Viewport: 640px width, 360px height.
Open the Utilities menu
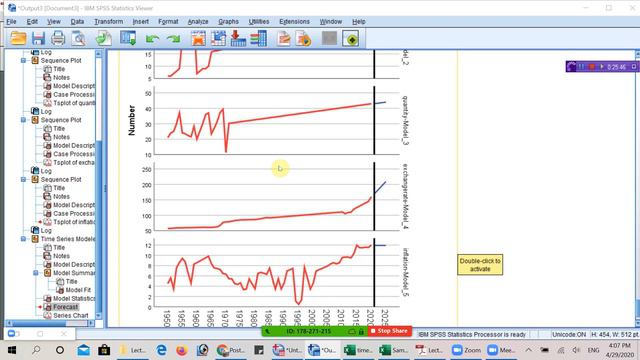pos(259,22)
